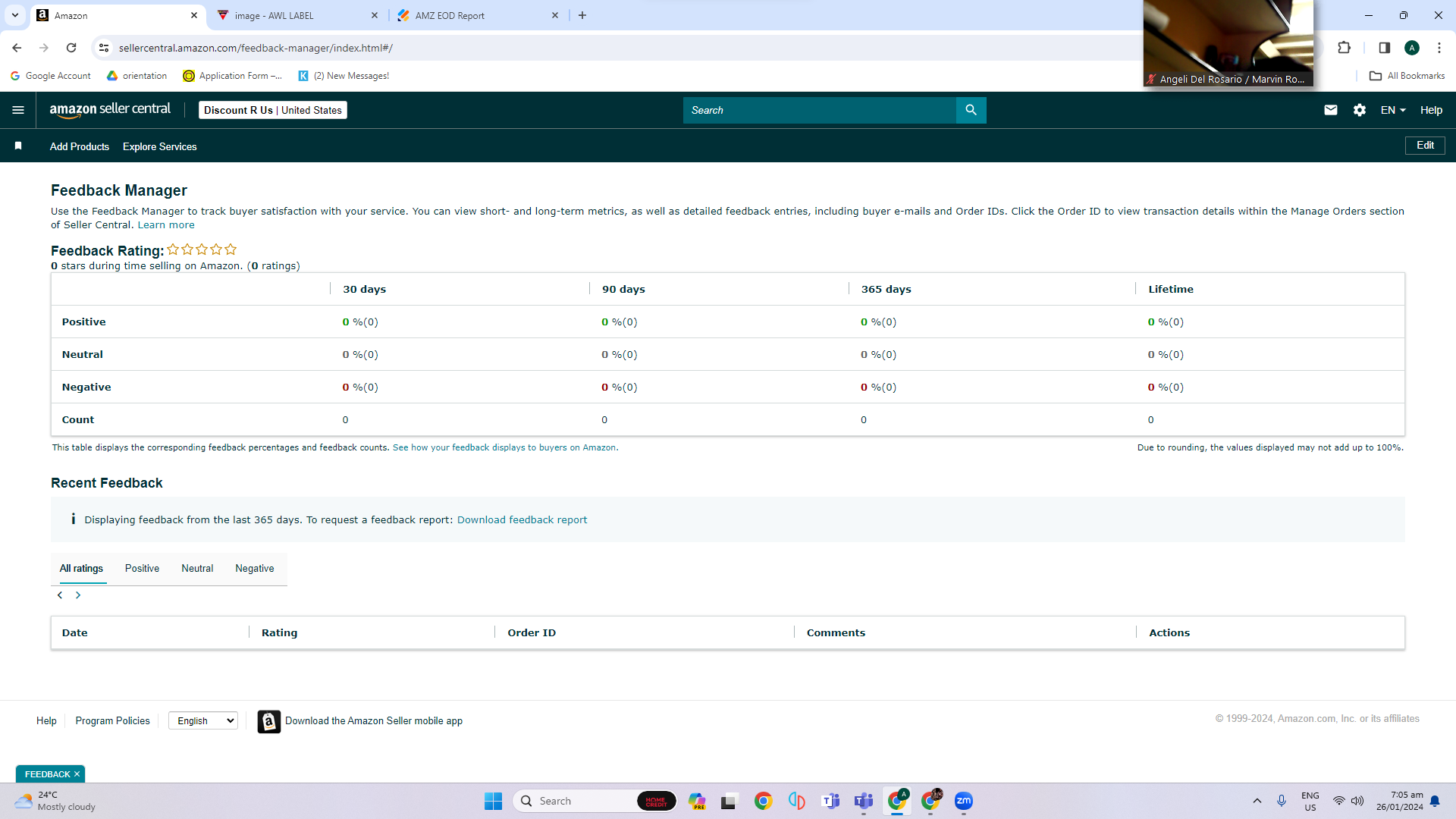Screen dimensions: 1456x819
Task: Select the All ratings tab
Action: click(x=81, y=569)
